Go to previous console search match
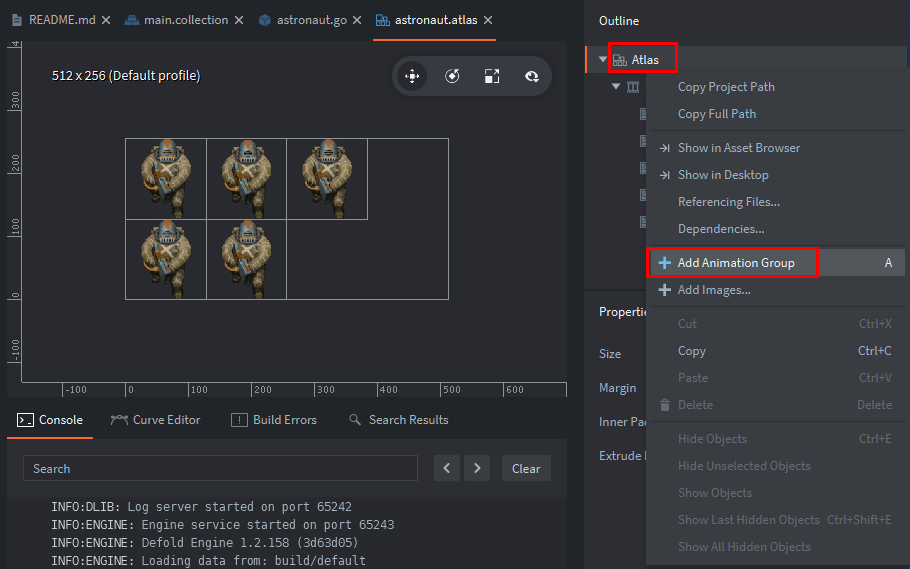This screenshot has width=910, height=569. pyautogui.click(x=447, y=469)
